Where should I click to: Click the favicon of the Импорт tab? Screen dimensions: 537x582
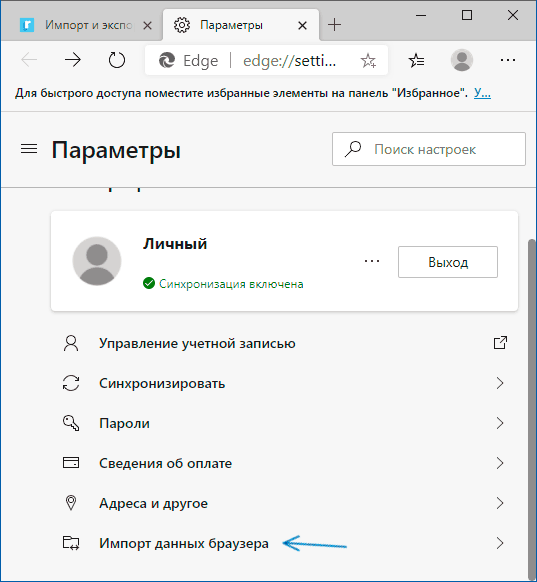[27, 25]
